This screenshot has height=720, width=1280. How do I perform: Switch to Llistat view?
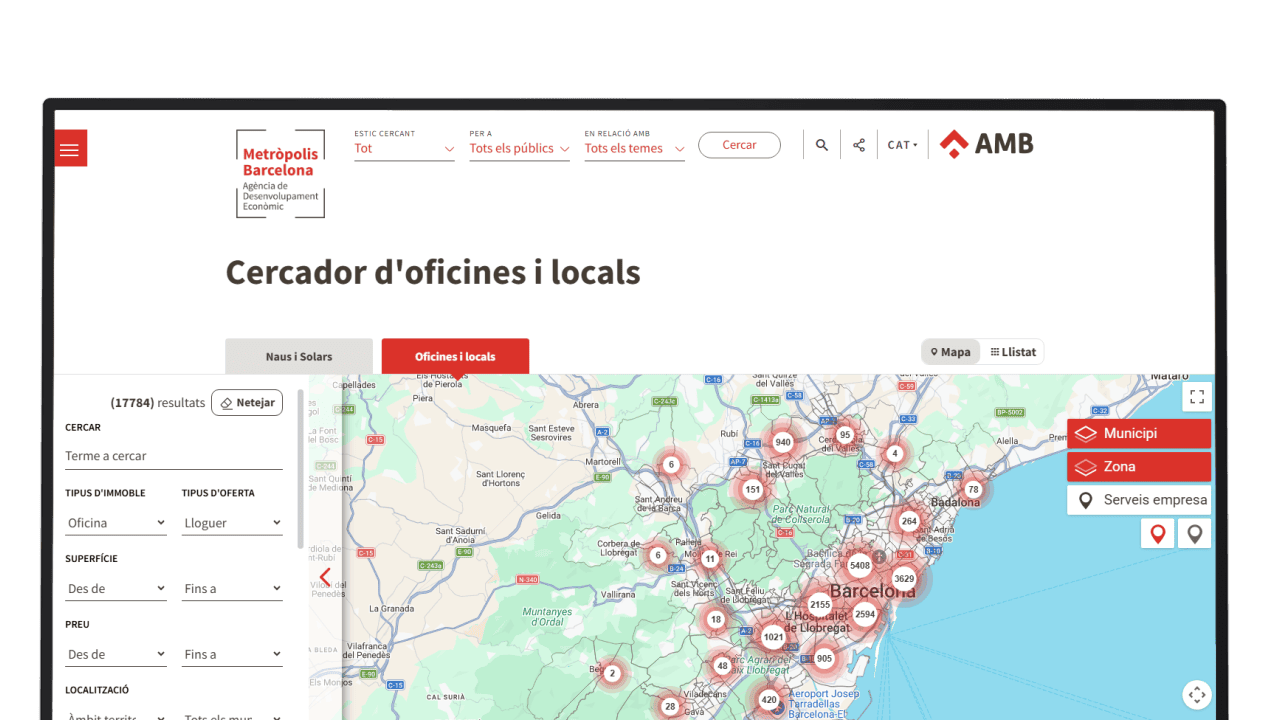click(x=1013, y=352)
